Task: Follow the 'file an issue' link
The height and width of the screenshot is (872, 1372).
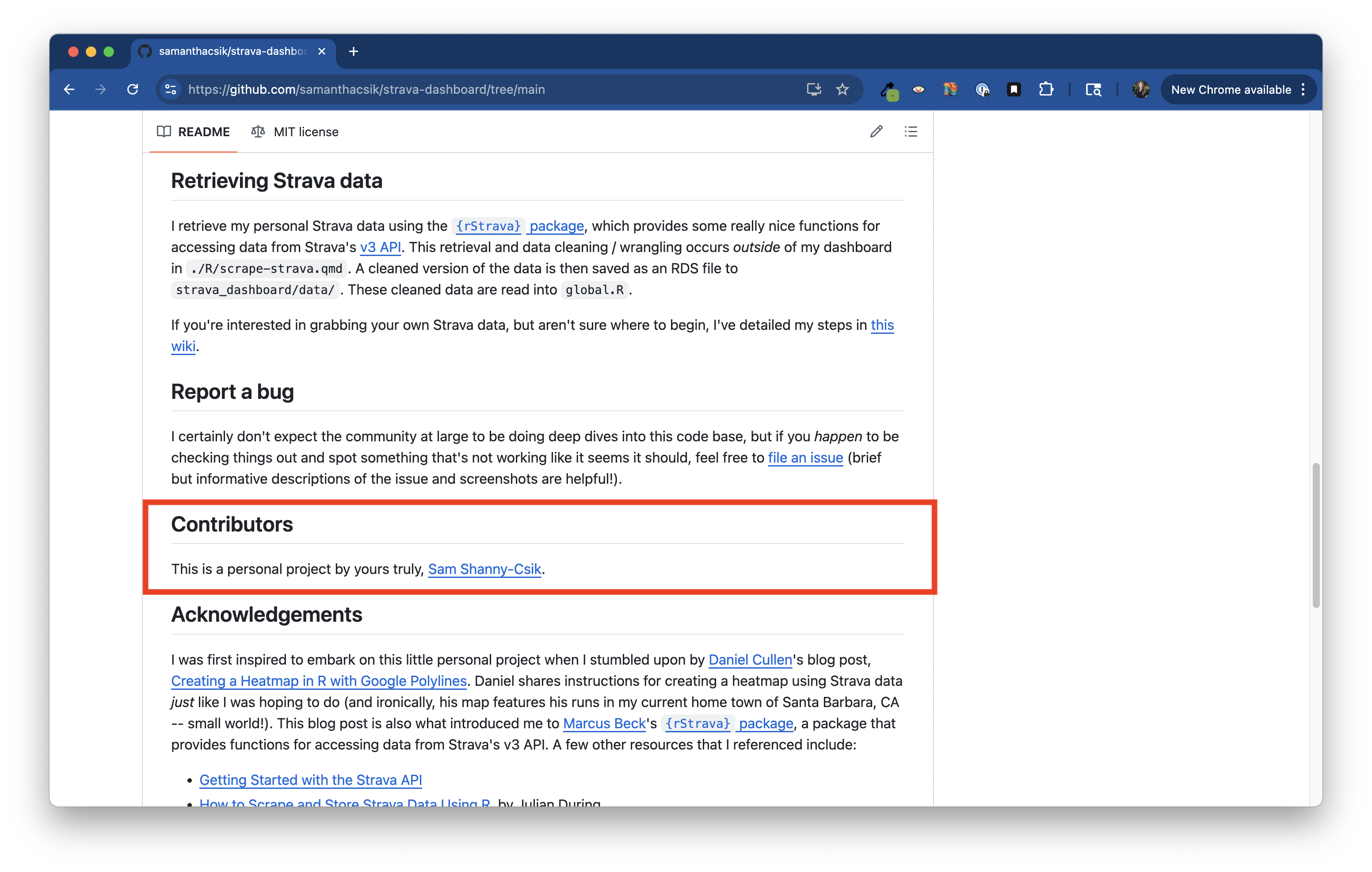Action: [805, 458]
